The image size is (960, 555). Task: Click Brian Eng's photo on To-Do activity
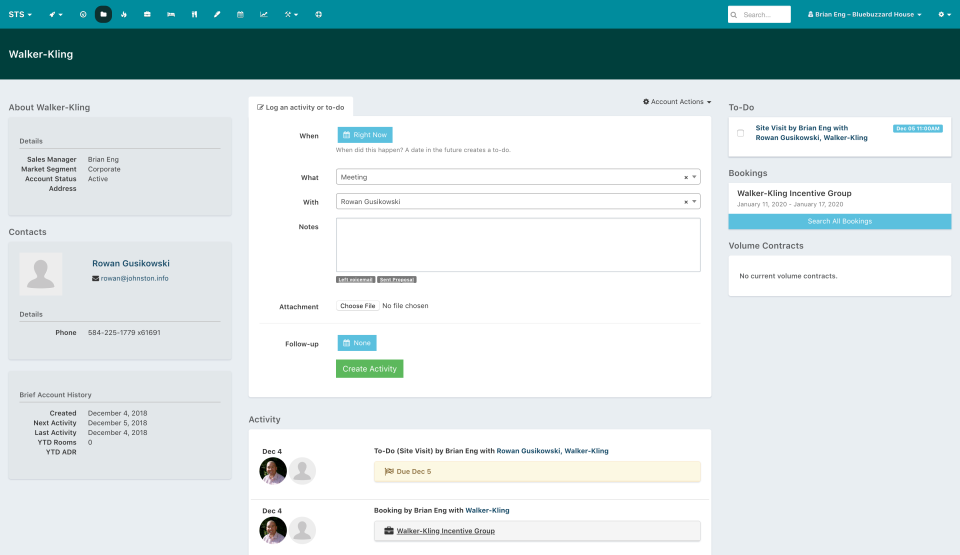273,471
